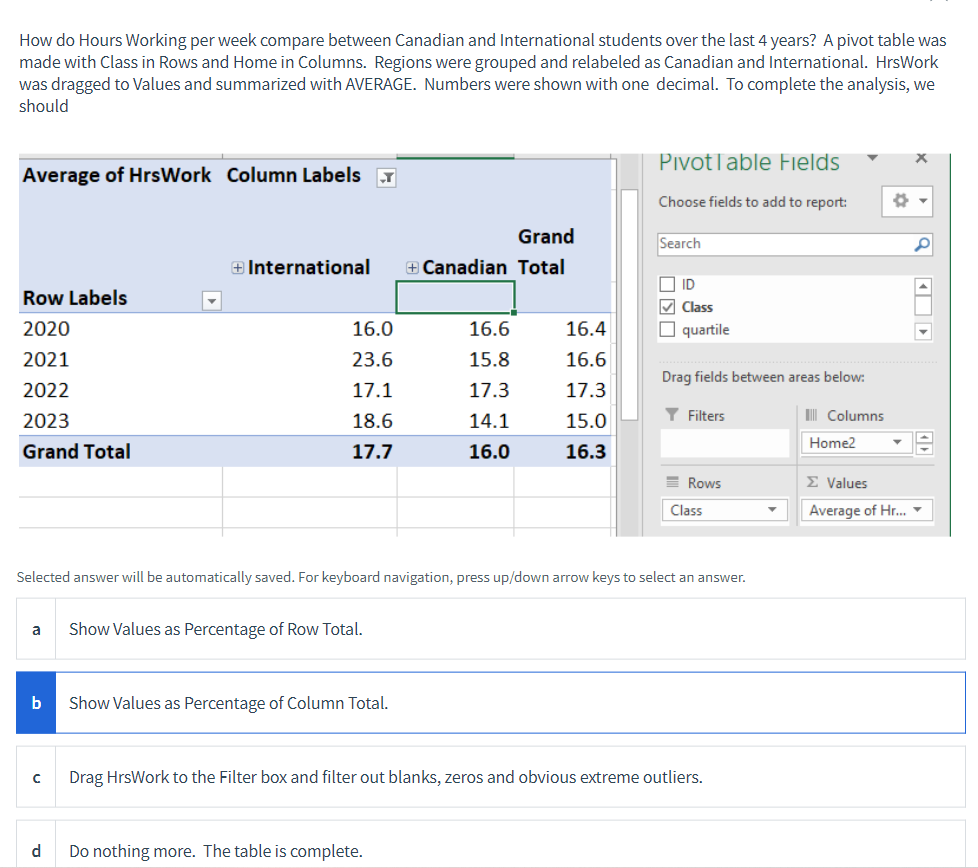This screenshot has width=978, height=868.
Task: Click the 2023 Canadian value 14.1
Action: [x=489, y=421]
